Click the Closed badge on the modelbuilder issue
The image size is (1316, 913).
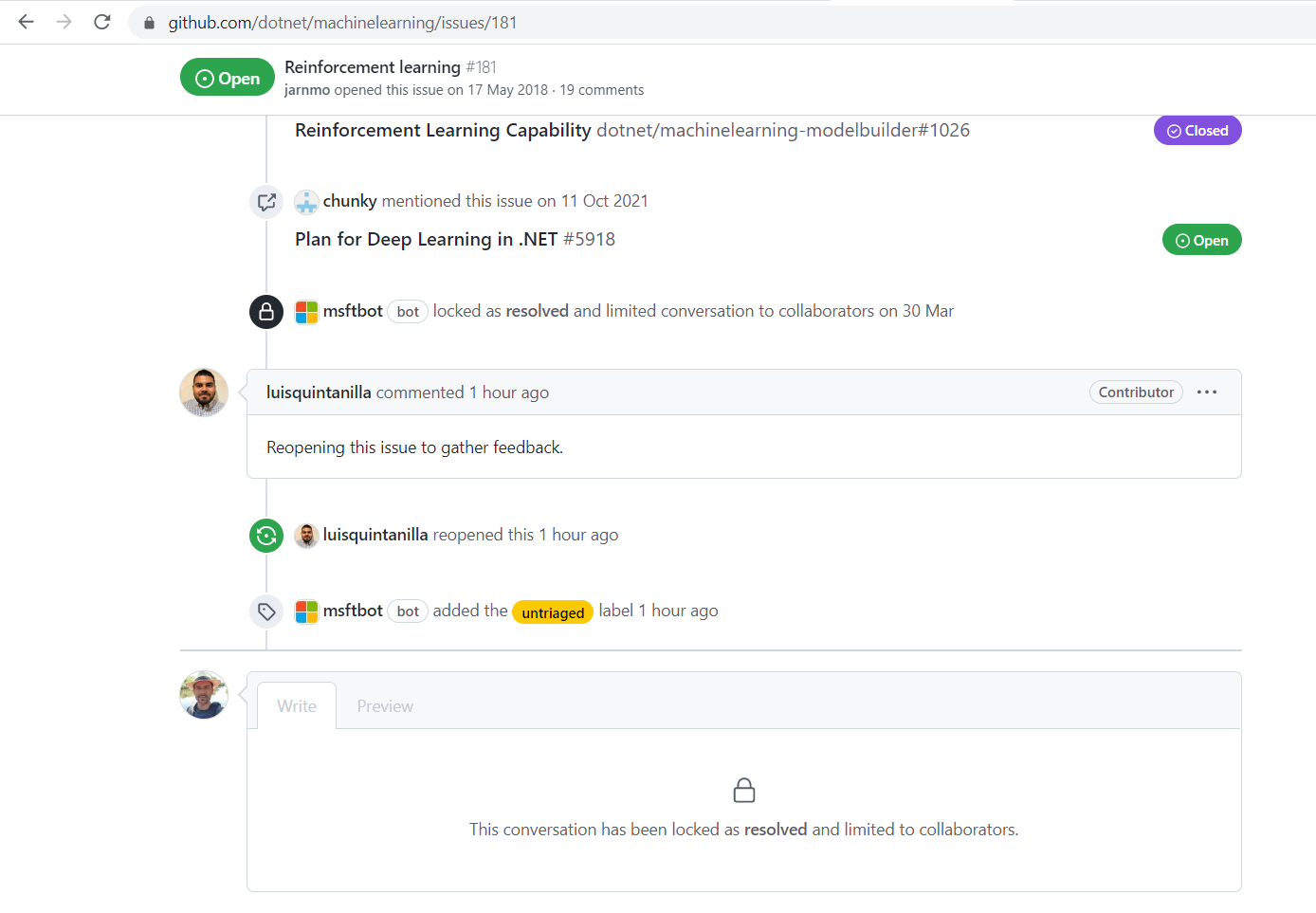click(1197, 130)
